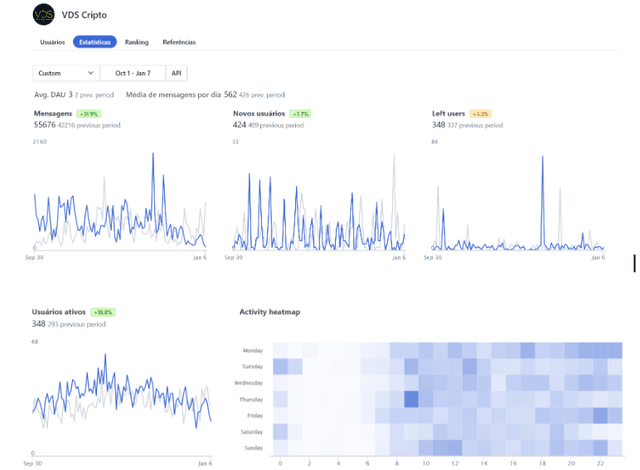
Task: Click the VDS Cripto logo avatar
Action: point(44,15)
